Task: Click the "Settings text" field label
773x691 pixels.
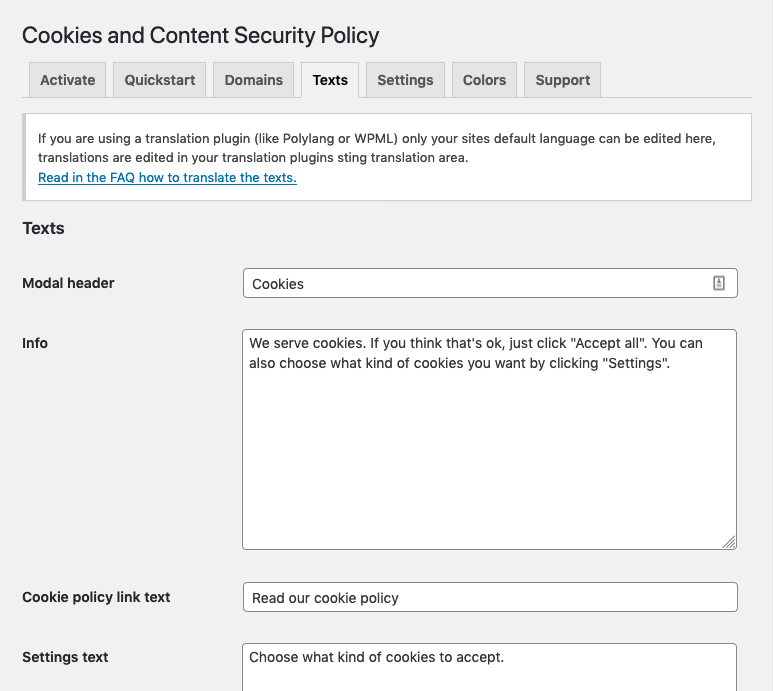Action: click(x=65, y=657)
